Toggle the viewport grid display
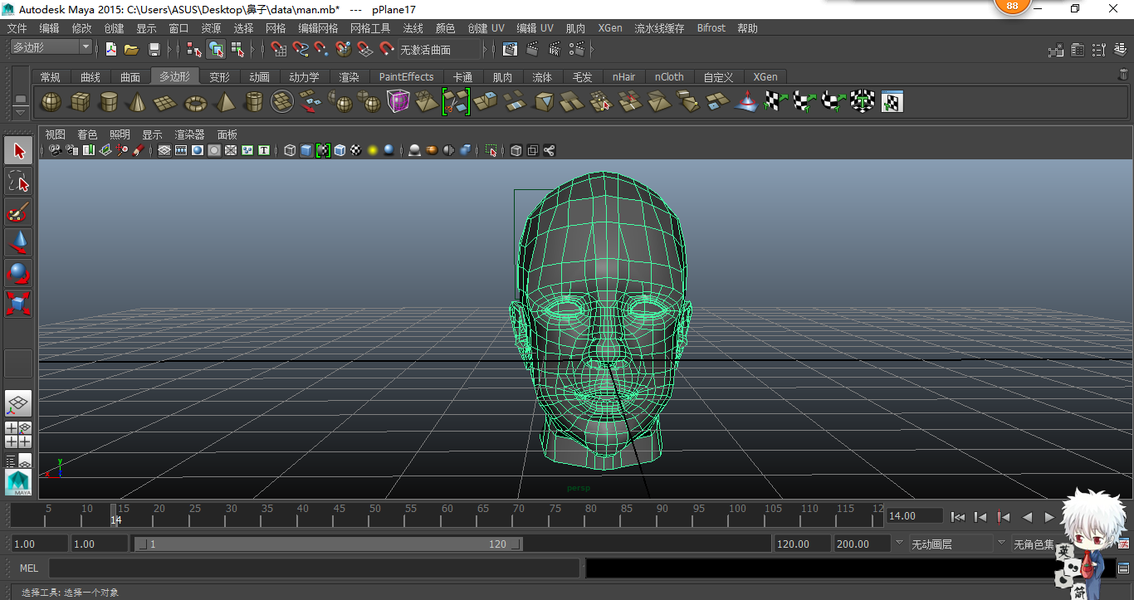This screenshot has height=600, width=1134. (164, 151)
